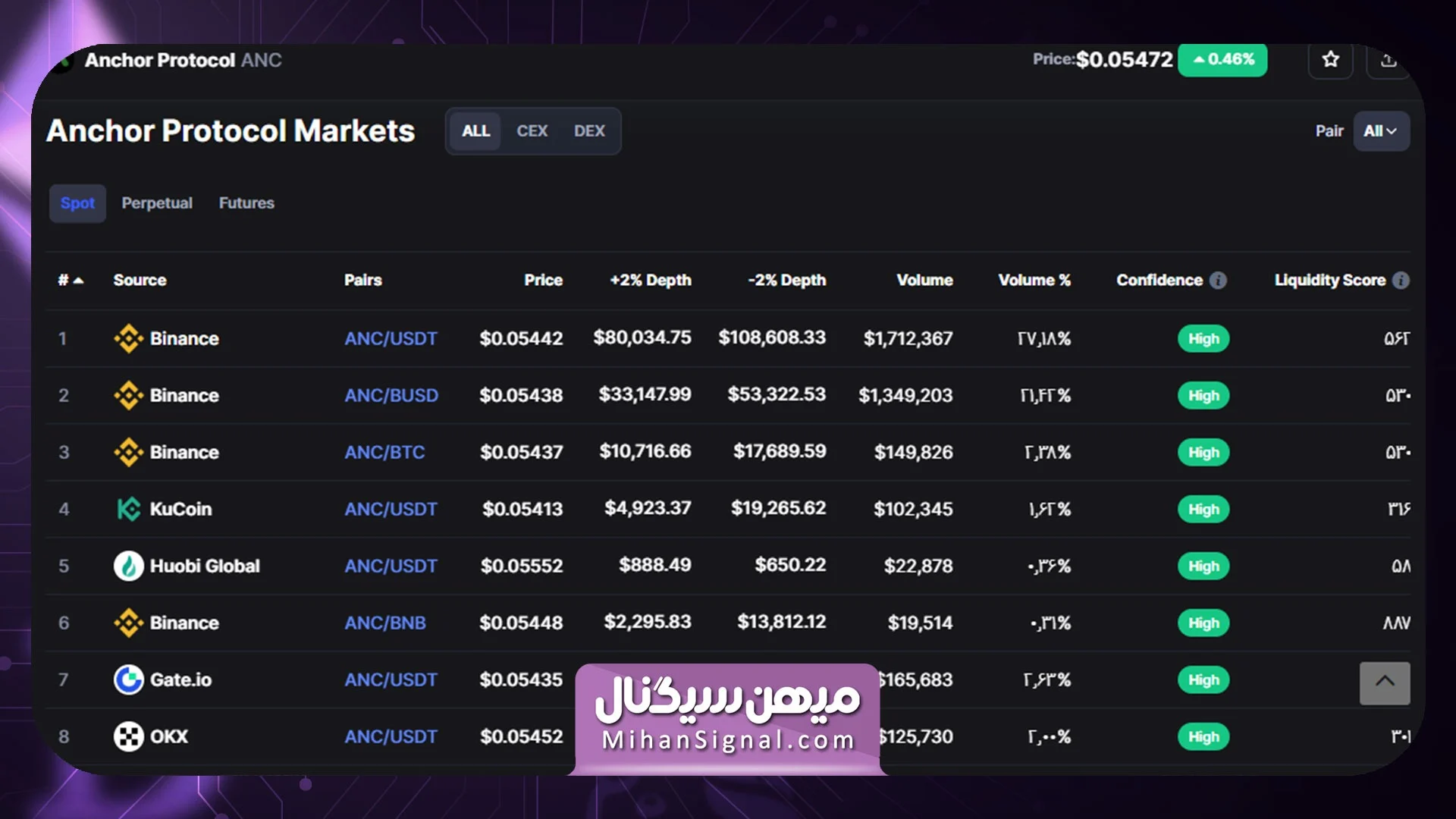
Task: Open ANC/USDT pair on KuCoin
Action: (x=391, y=510)
